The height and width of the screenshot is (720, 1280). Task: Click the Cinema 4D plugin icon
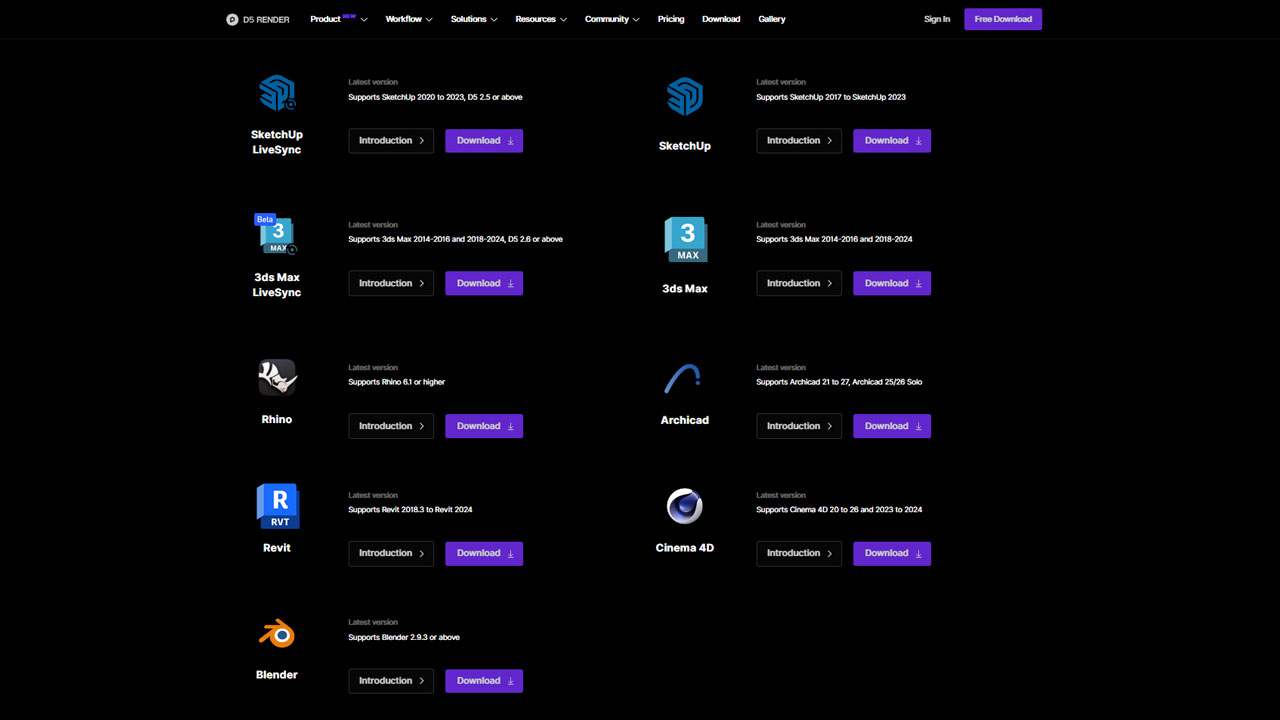[x=685, y=506]
